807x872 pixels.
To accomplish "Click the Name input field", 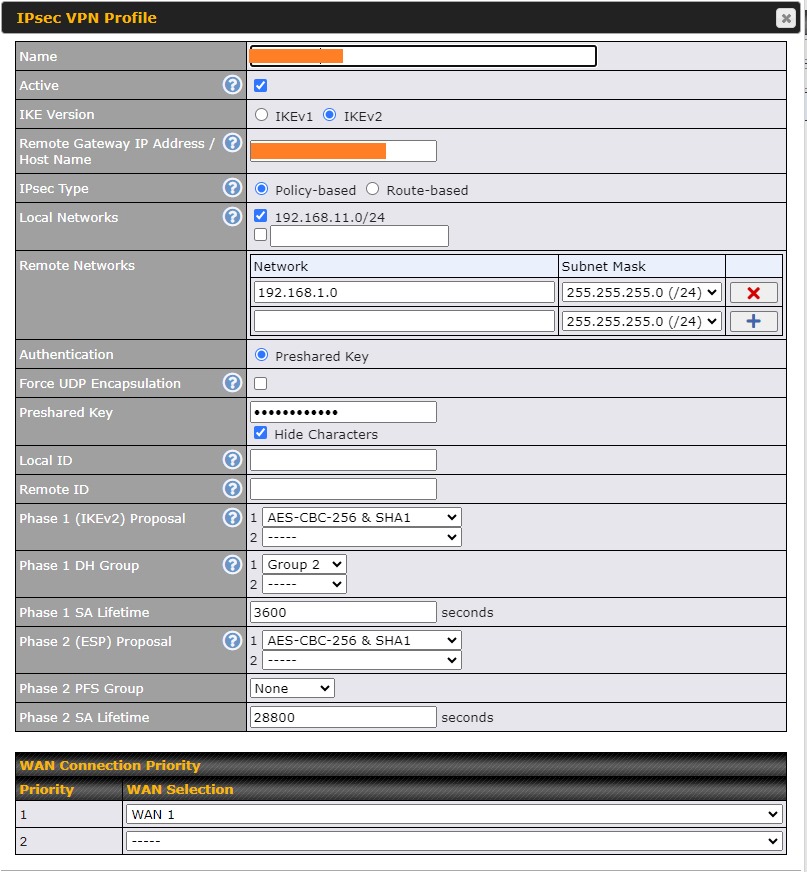I will [423, 56].
